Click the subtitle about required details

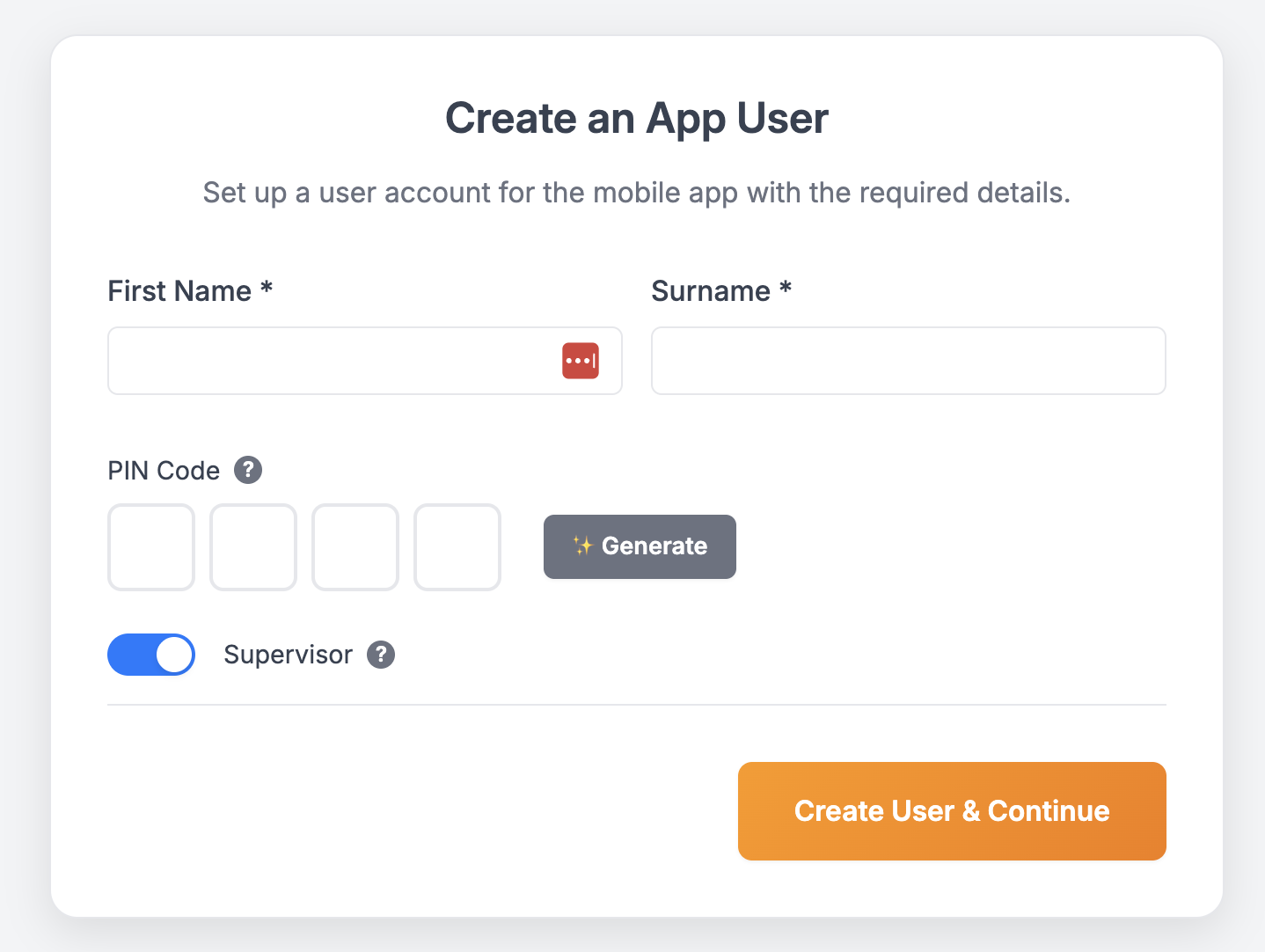click(x=637, y=193)
